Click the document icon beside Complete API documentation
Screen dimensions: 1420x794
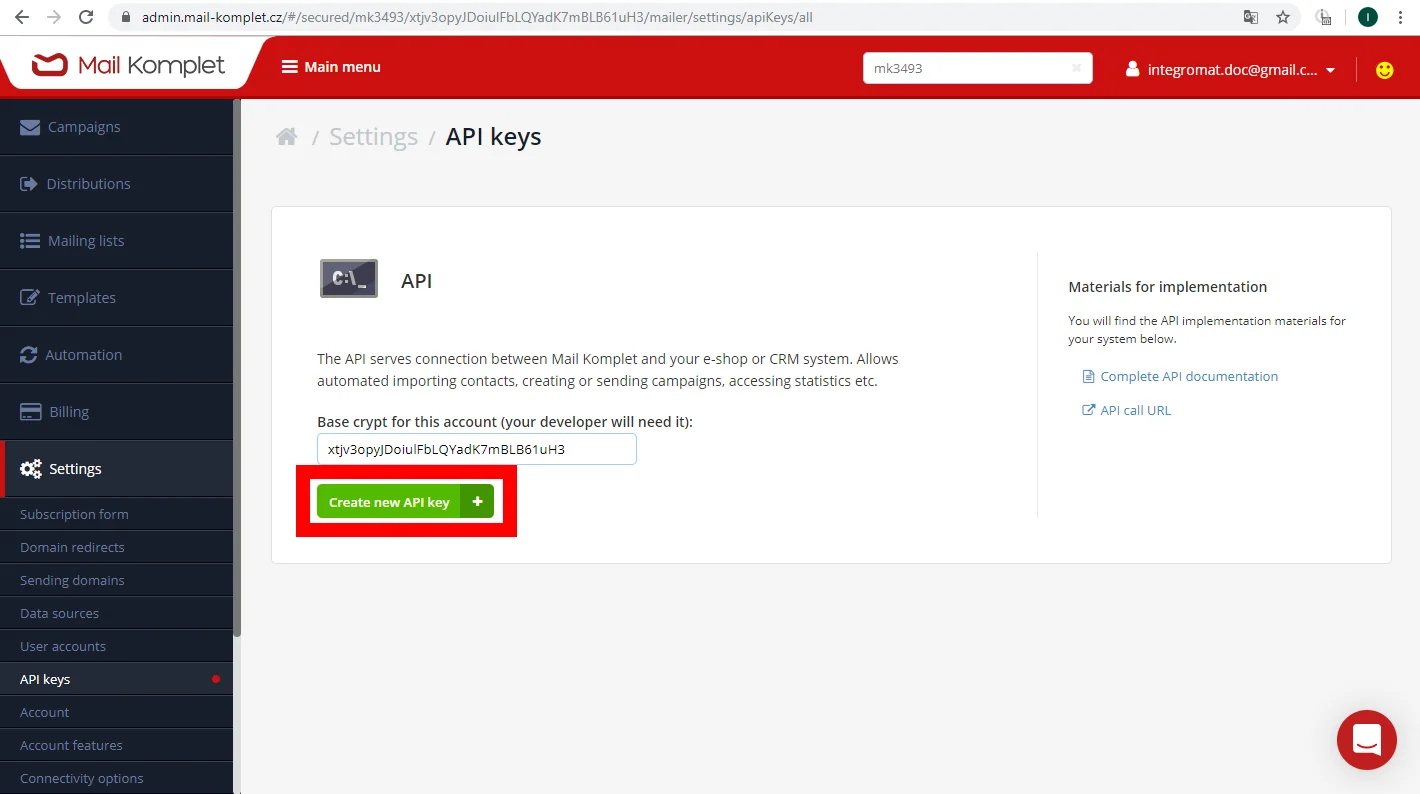tap(1089, 377)
